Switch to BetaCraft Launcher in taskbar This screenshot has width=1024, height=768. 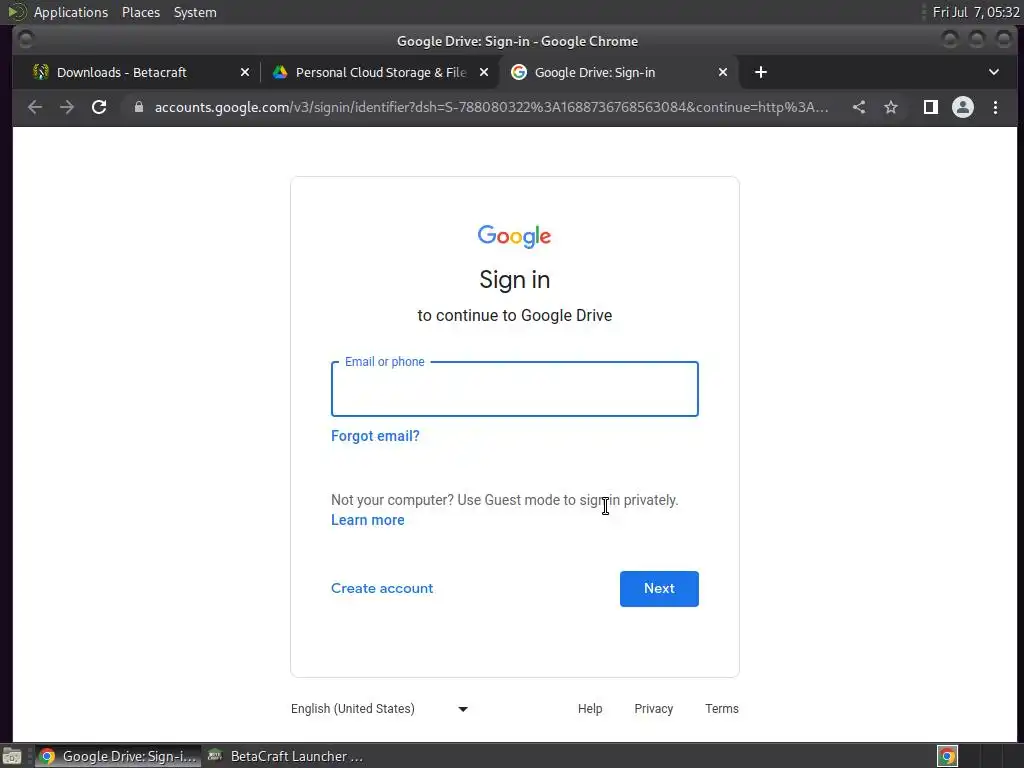tap(285, 756)
